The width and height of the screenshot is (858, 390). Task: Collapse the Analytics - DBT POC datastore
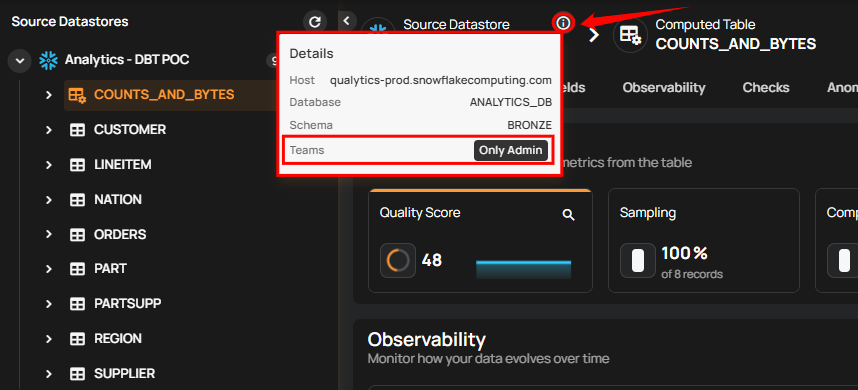[x=20, y=60]
